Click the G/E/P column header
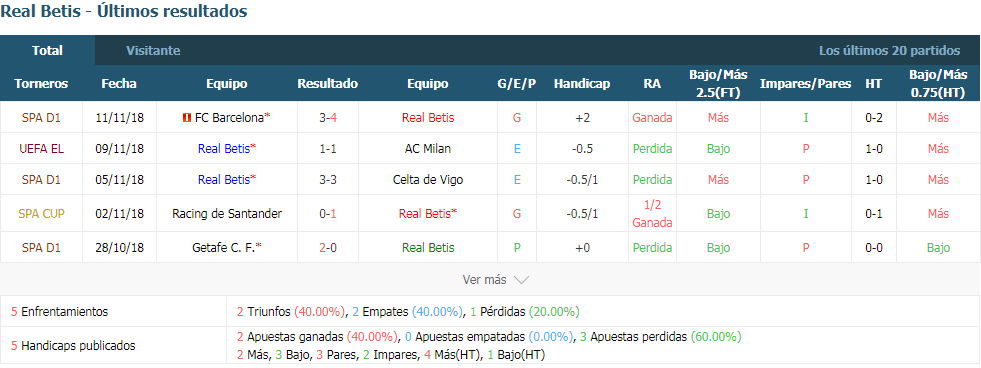 pyautogui.click(x=517, y=84)
